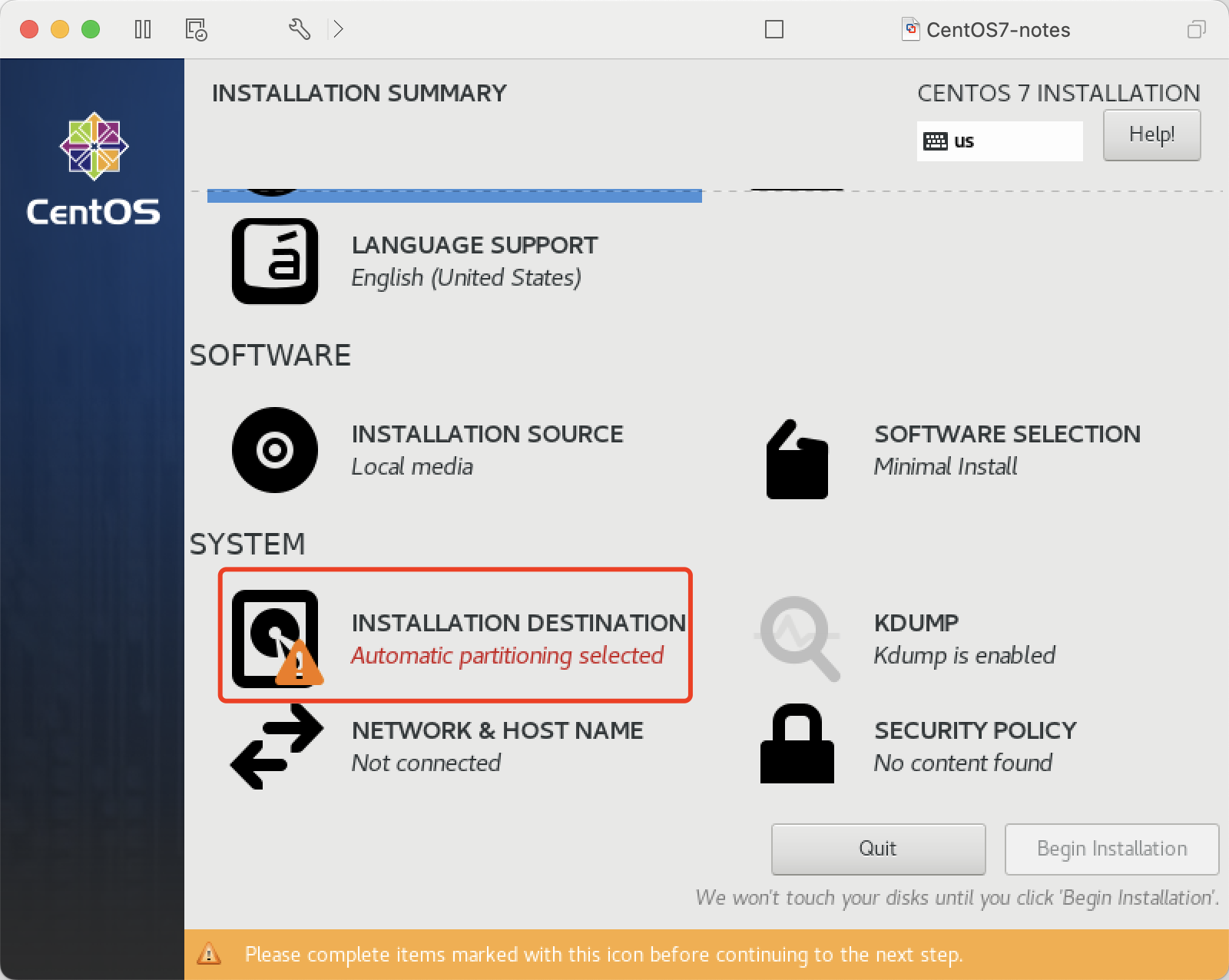The width and height of the screenshot is (1229, 980).
Task: Click the window tiling icon at title bar right
Action: pyautogui.click(x=1197, y=29)
